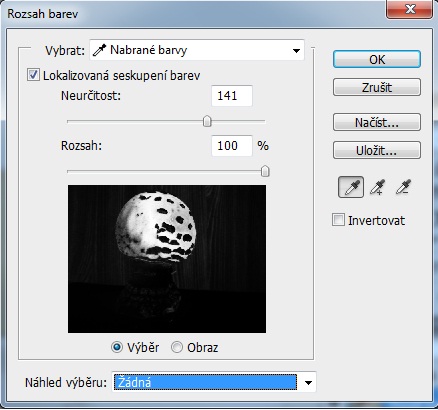Click the Neurčitost value field

[232, 96]
